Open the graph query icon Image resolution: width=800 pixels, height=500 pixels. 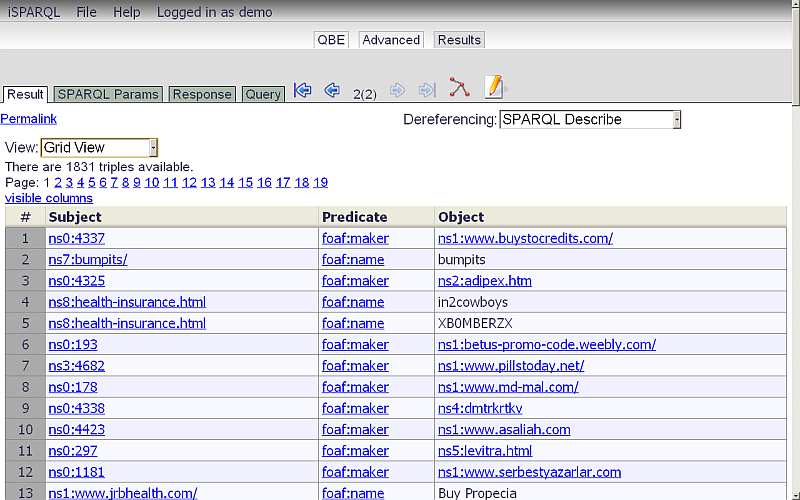(459, 87)
